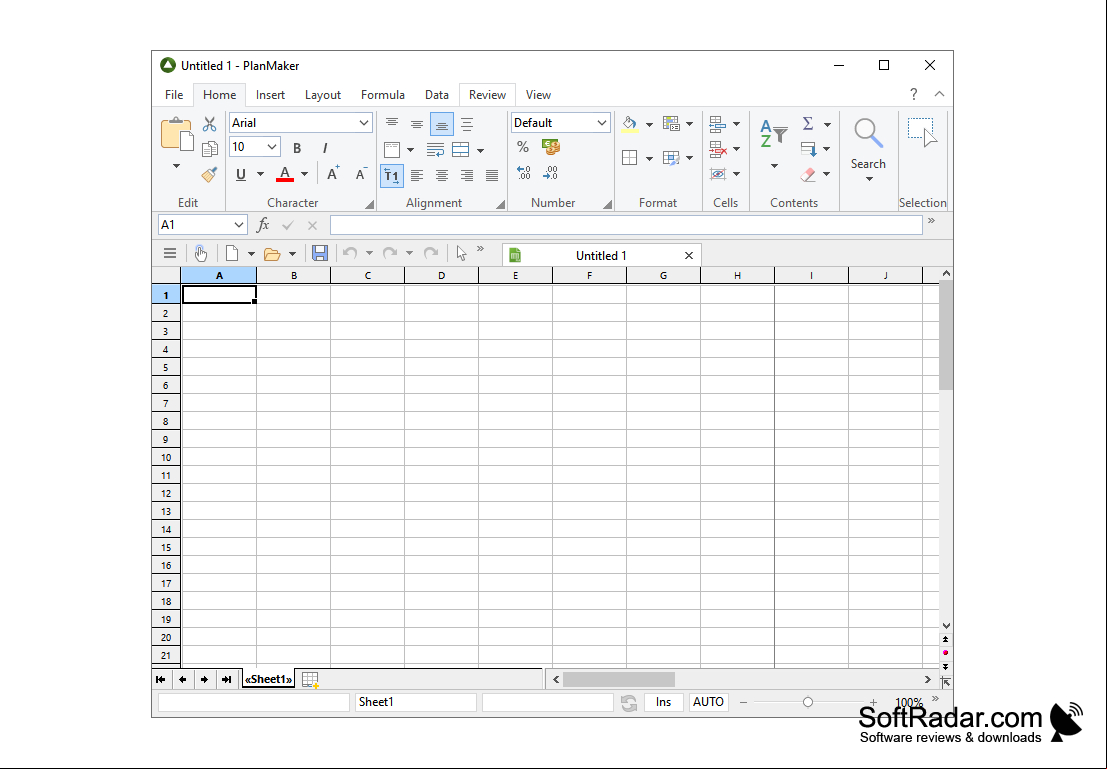Image resolution: width=1107 pixels, height=769 pixels.
Task: Click the eraser delete contents icon
Action: [x=808, y=174]
